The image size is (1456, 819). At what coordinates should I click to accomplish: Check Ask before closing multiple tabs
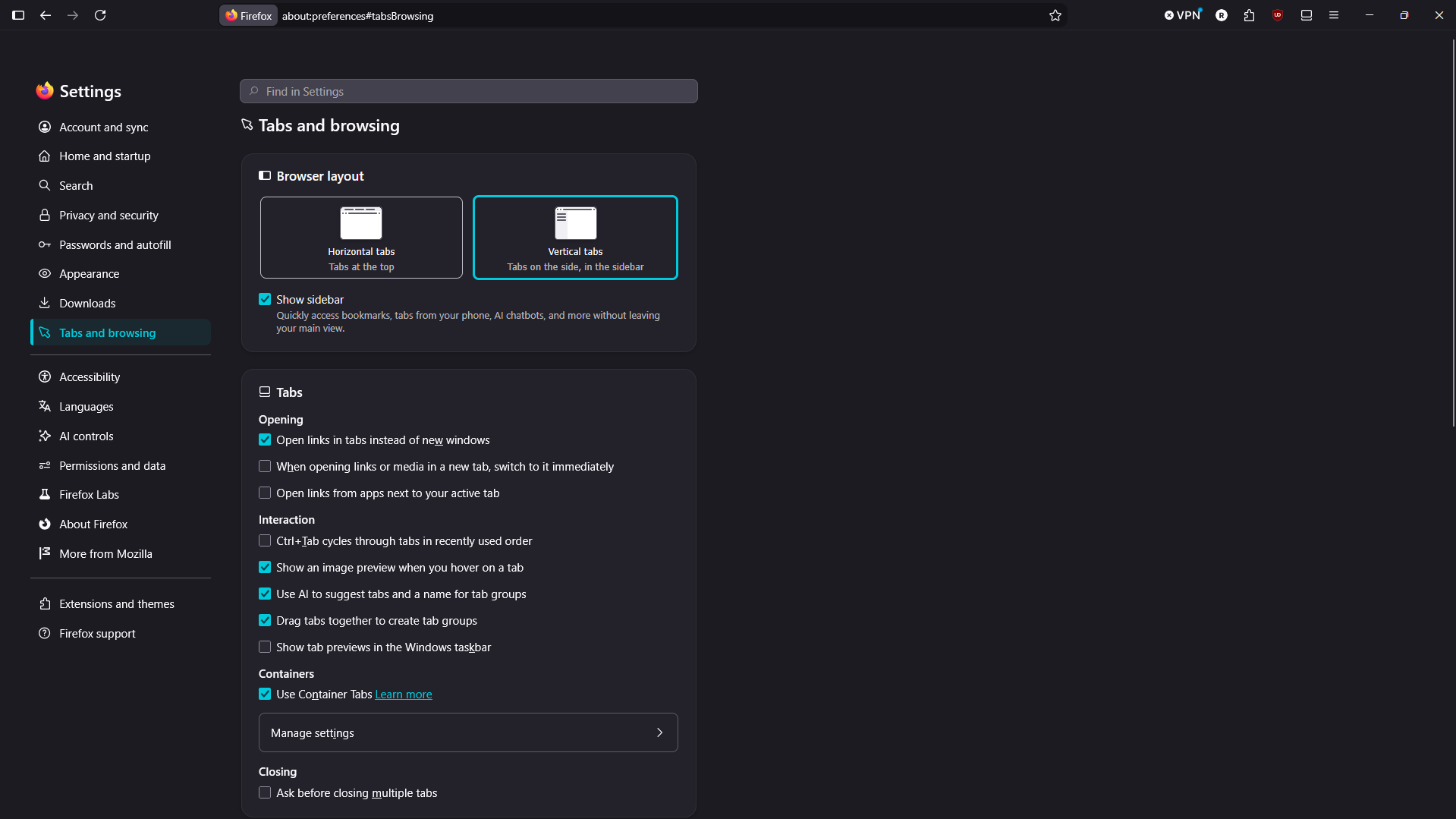[x=265, y=792]
